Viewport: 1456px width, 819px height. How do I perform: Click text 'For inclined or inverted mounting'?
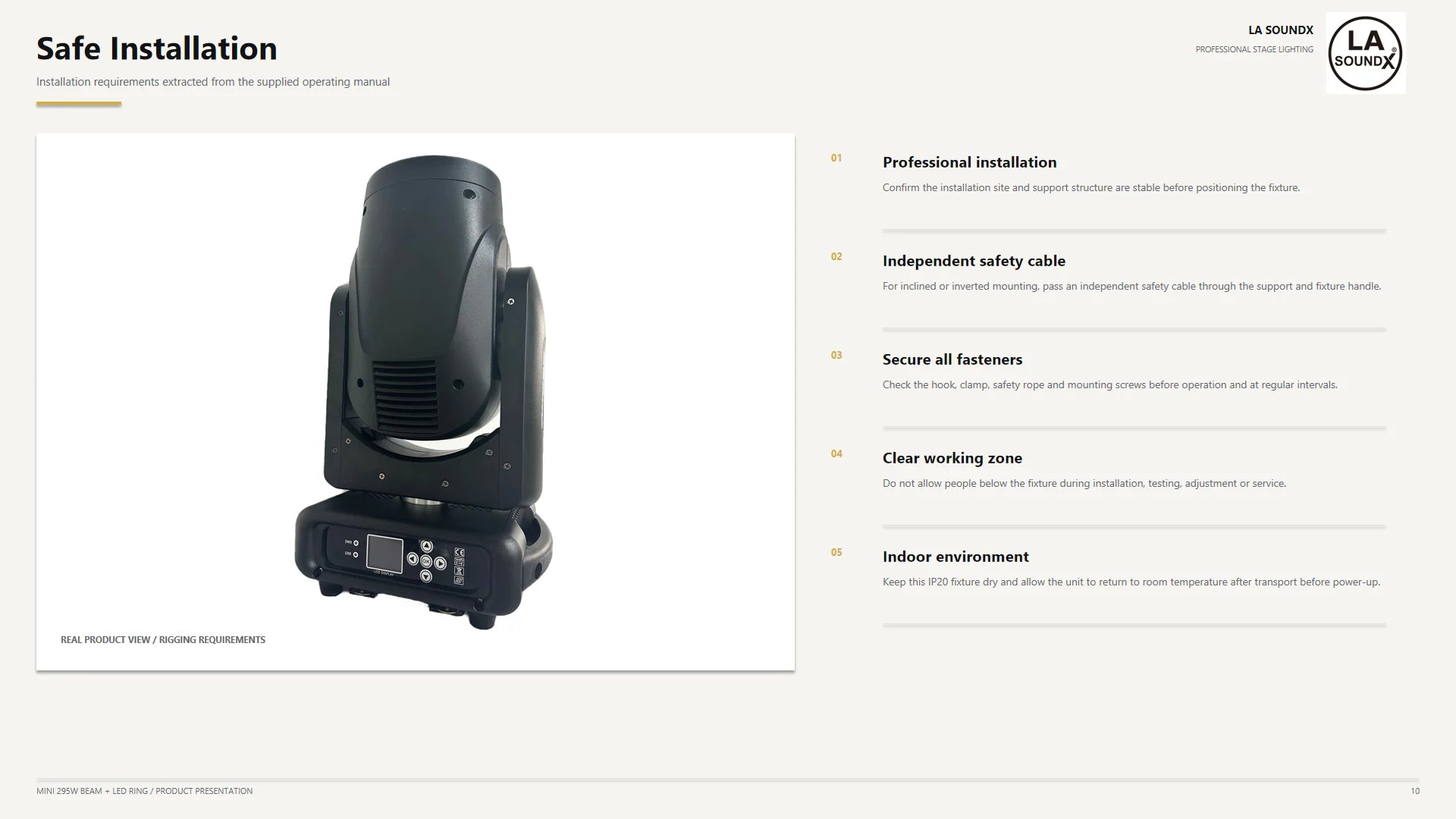(x=960, y=287)
